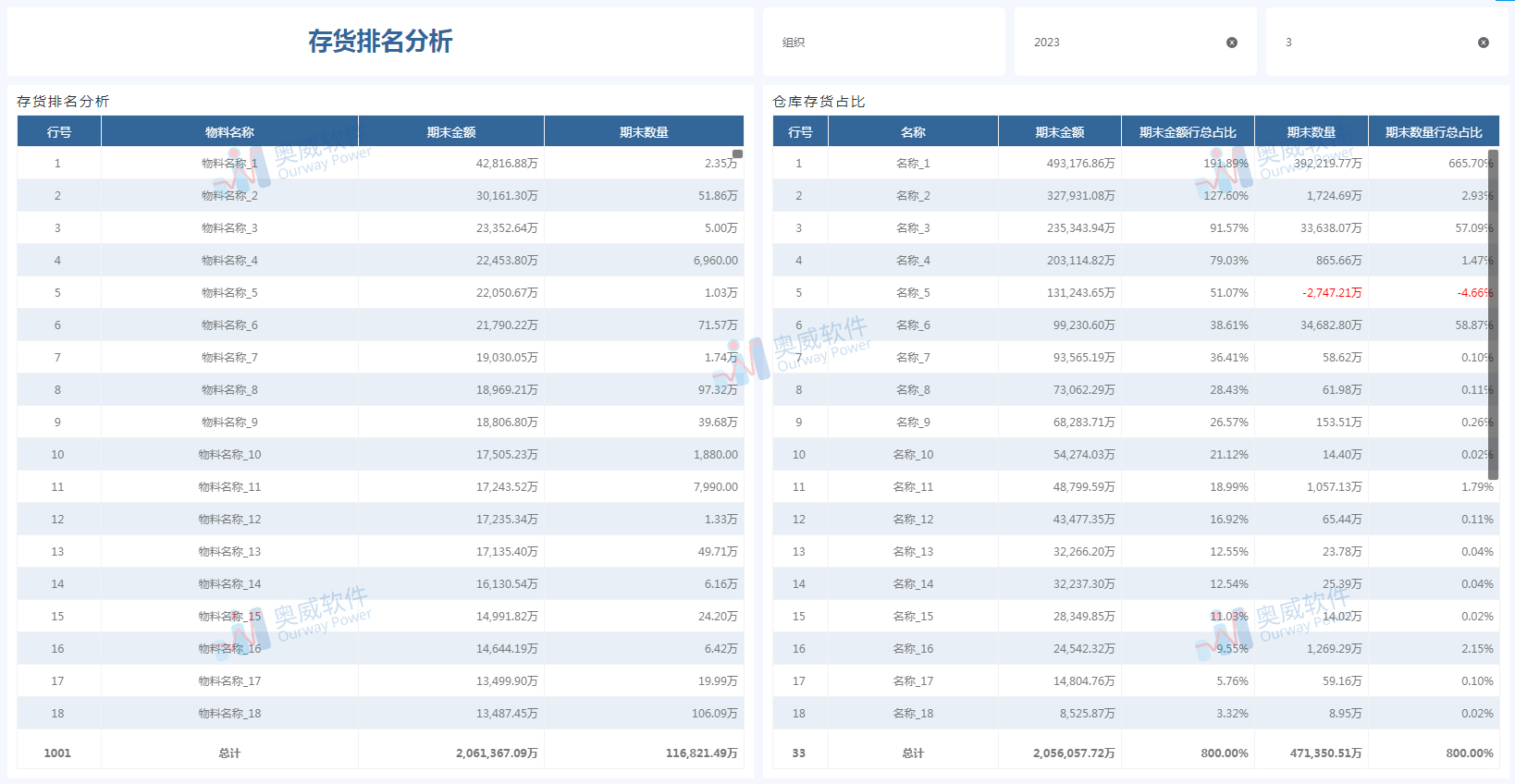1515x784 pixels.
Task: Click the 存货排名分析 page title
Action: (x=380, y=42)
